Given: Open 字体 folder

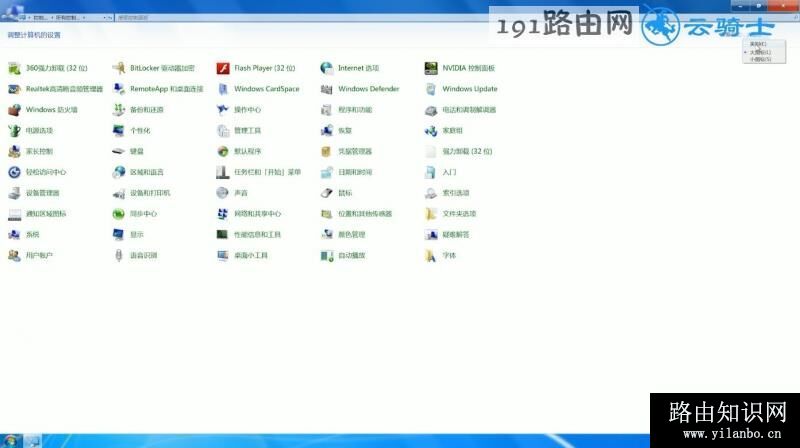Looking at the screenshot, I should click(x=440, y=256).
